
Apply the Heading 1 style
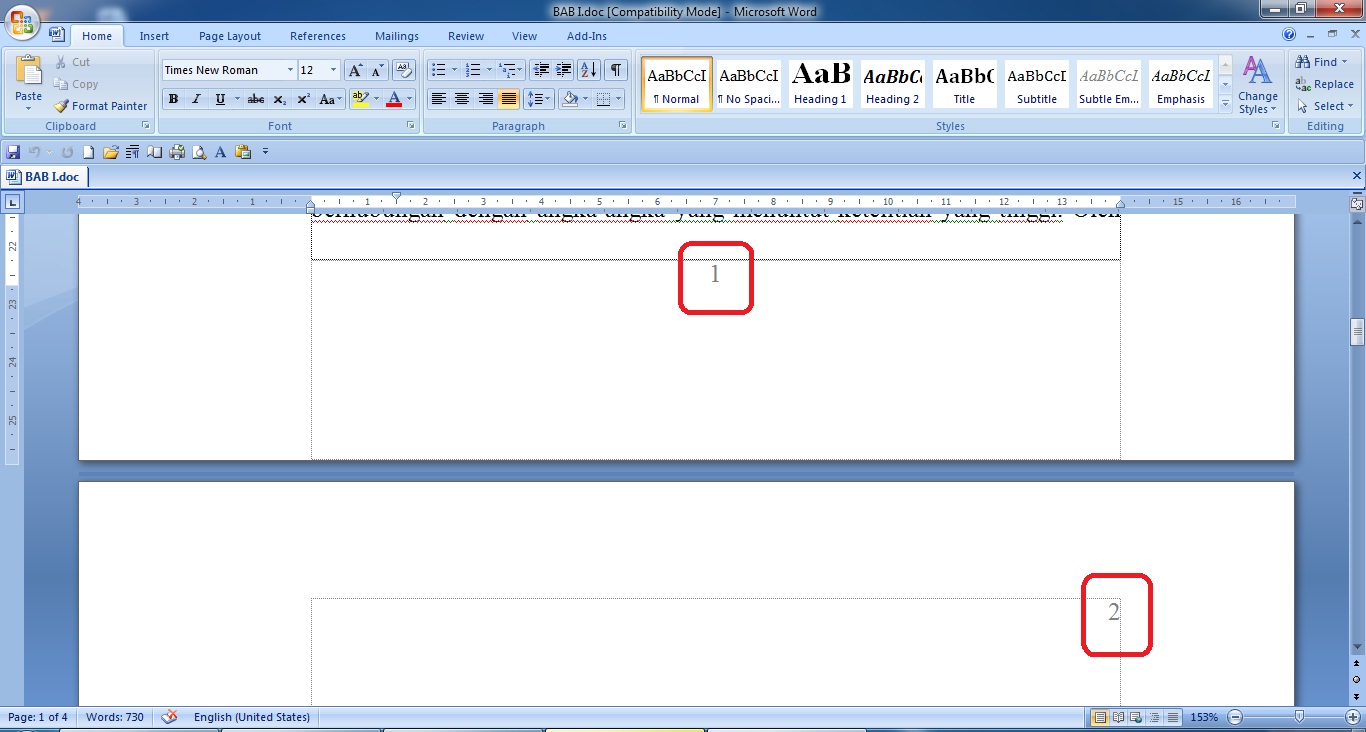tap(820, 84)
